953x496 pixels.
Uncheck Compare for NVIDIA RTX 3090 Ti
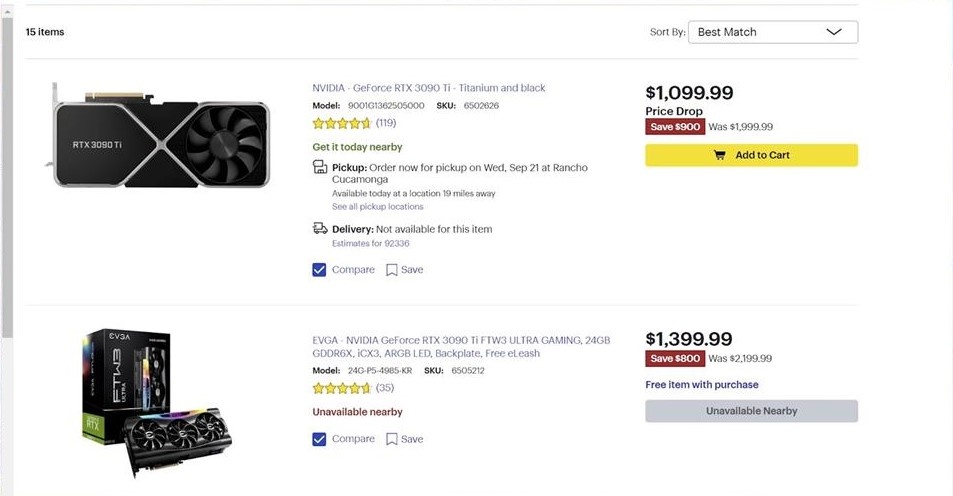click(x=320, y=270)
